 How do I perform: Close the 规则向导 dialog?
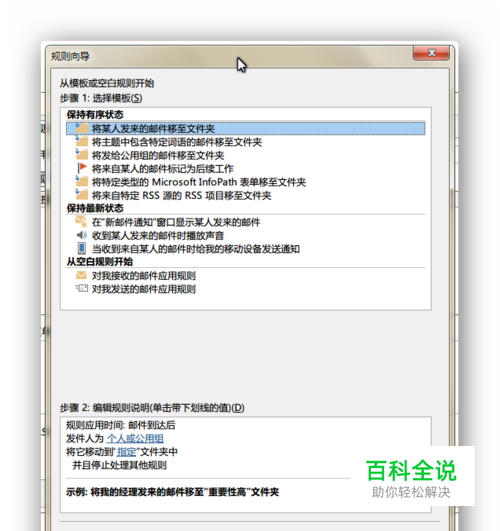432,53
